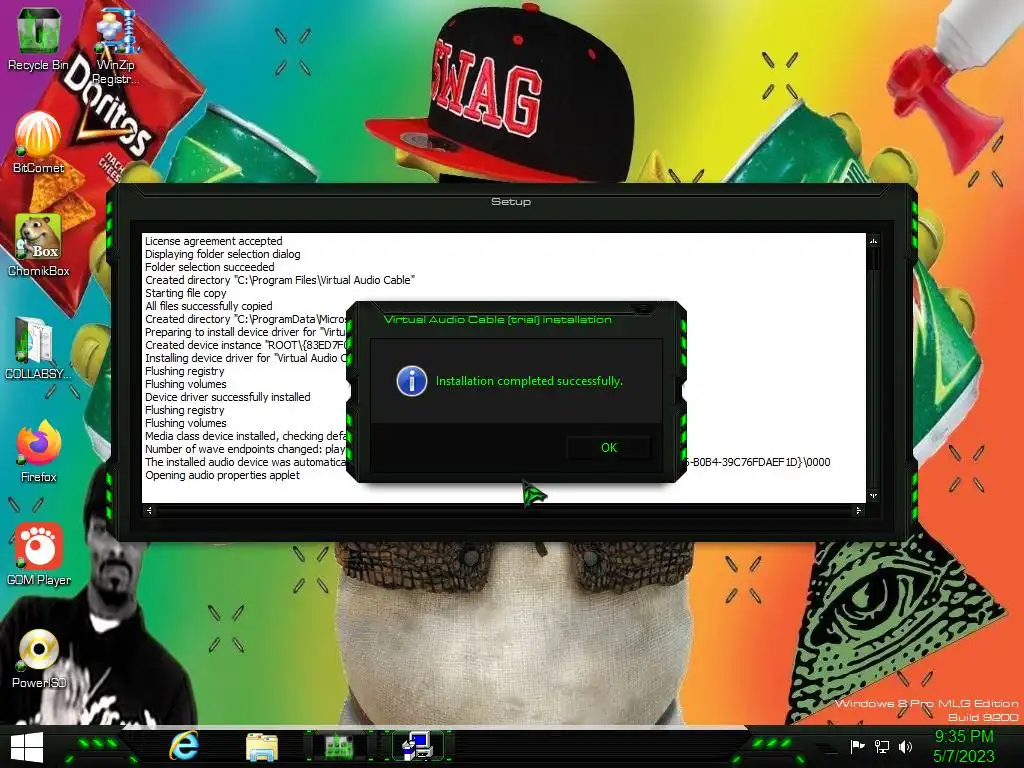Click the line "Created directory C:\Program Files\Virtual Audio Cable"
1024x768 pixels.
(280, 280)
